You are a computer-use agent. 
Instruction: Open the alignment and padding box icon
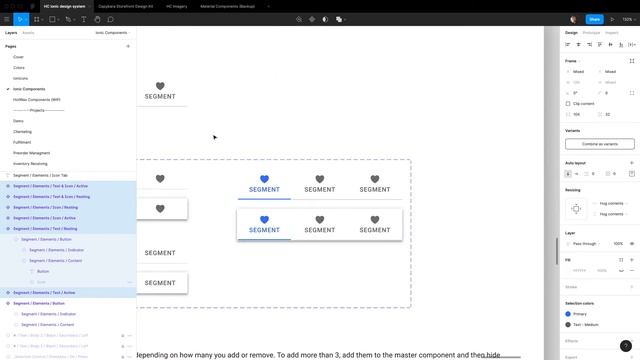(x=632, y=173)
